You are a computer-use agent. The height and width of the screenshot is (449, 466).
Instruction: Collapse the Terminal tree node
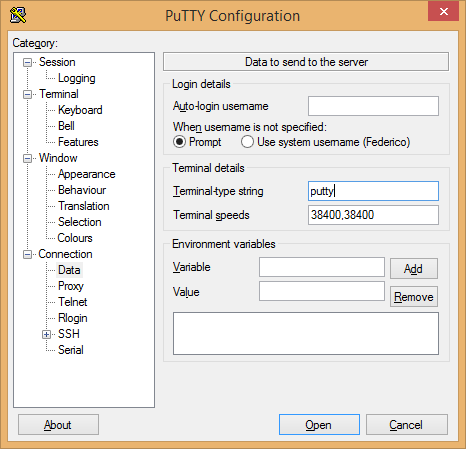pyautogui.click(x=27, y=94)
